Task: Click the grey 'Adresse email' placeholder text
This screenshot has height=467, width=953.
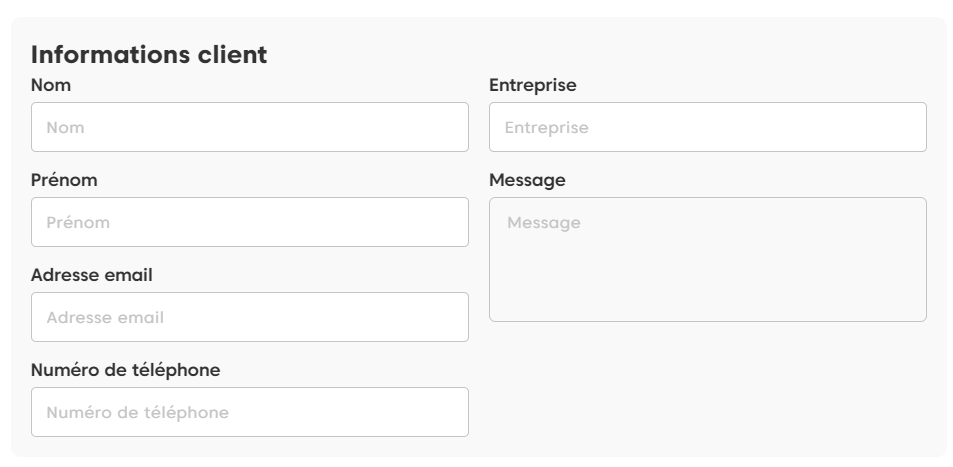Action: tap(105, 318)
